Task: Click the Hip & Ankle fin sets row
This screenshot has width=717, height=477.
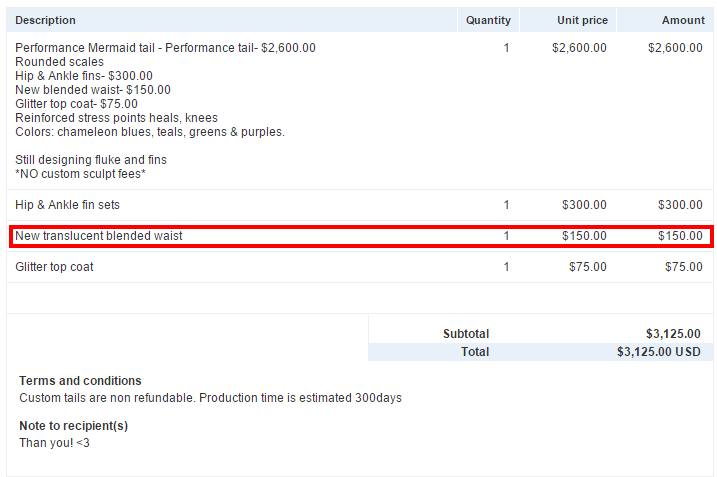Action: (68, 205)
